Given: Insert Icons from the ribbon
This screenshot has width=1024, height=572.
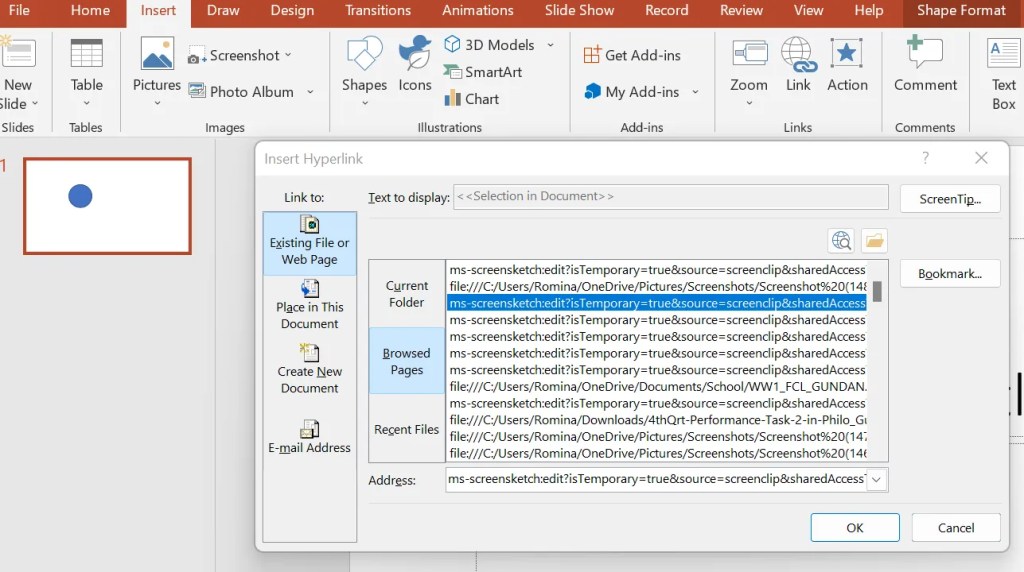Looking at the screenshot, I should coord(415,65).
